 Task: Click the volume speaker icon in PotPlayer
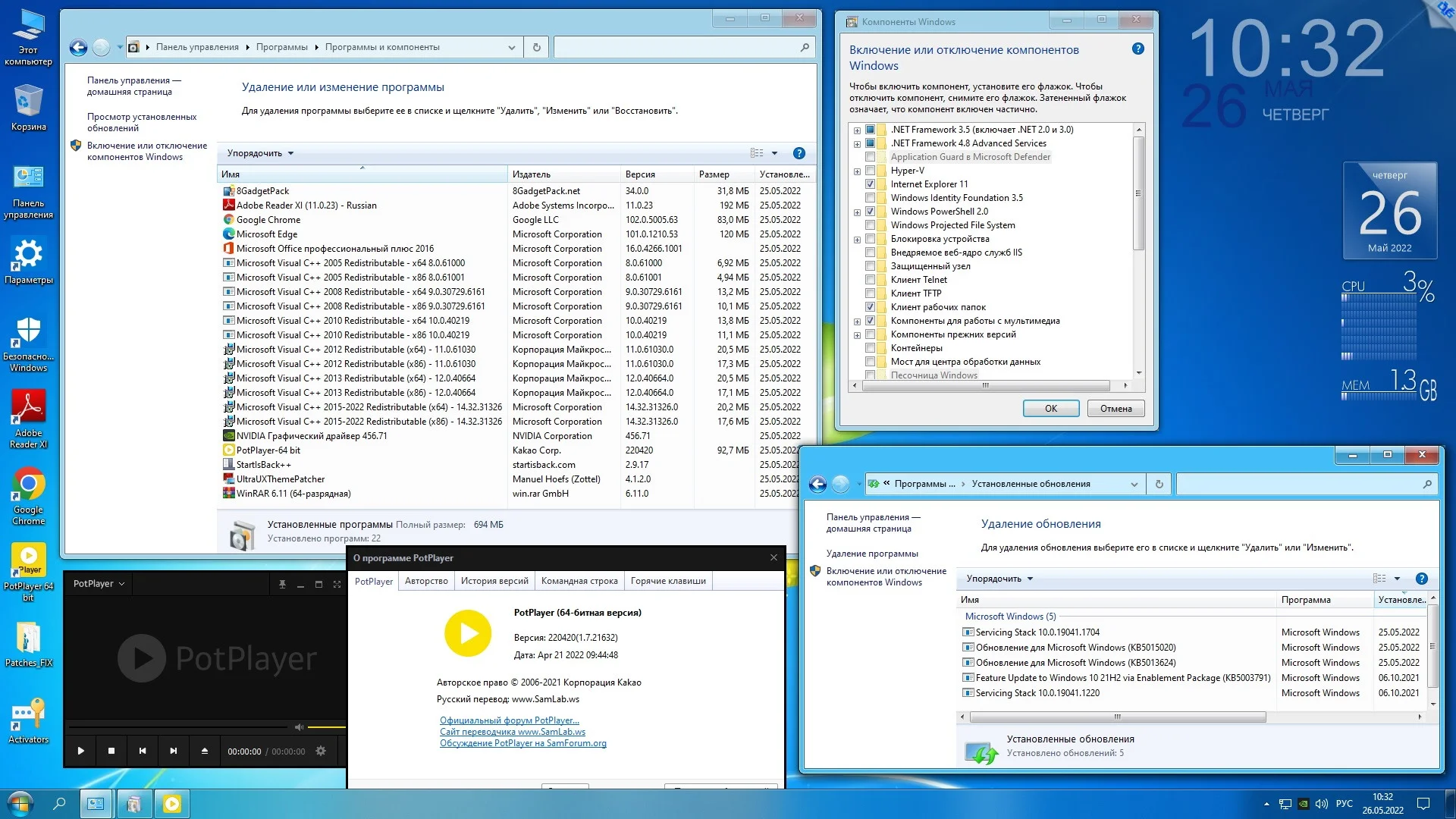299,727
